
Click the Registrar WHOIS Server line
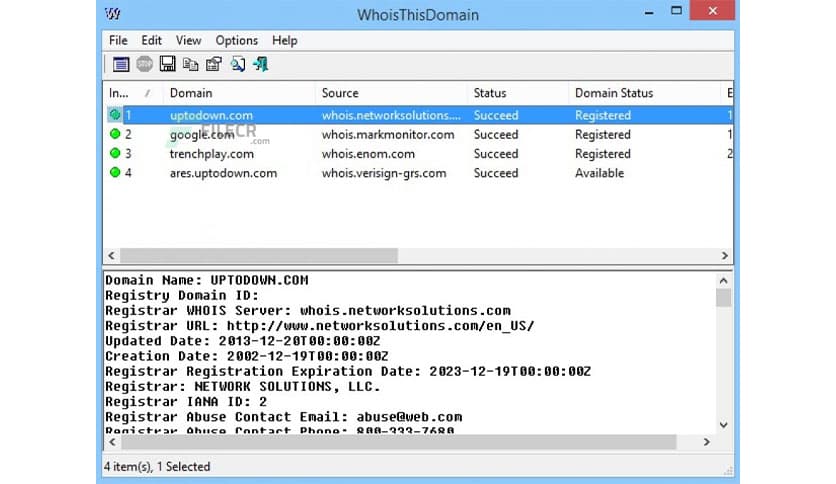tap(308, 310)
